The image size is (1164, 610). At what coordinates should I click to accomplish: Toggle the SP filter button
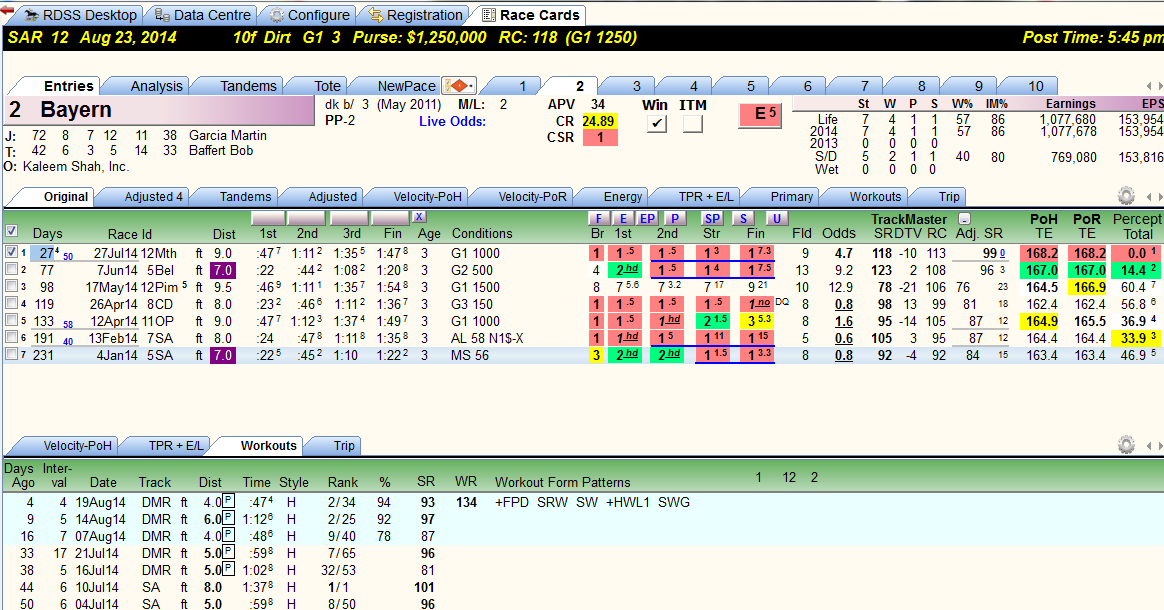[712, 218]
